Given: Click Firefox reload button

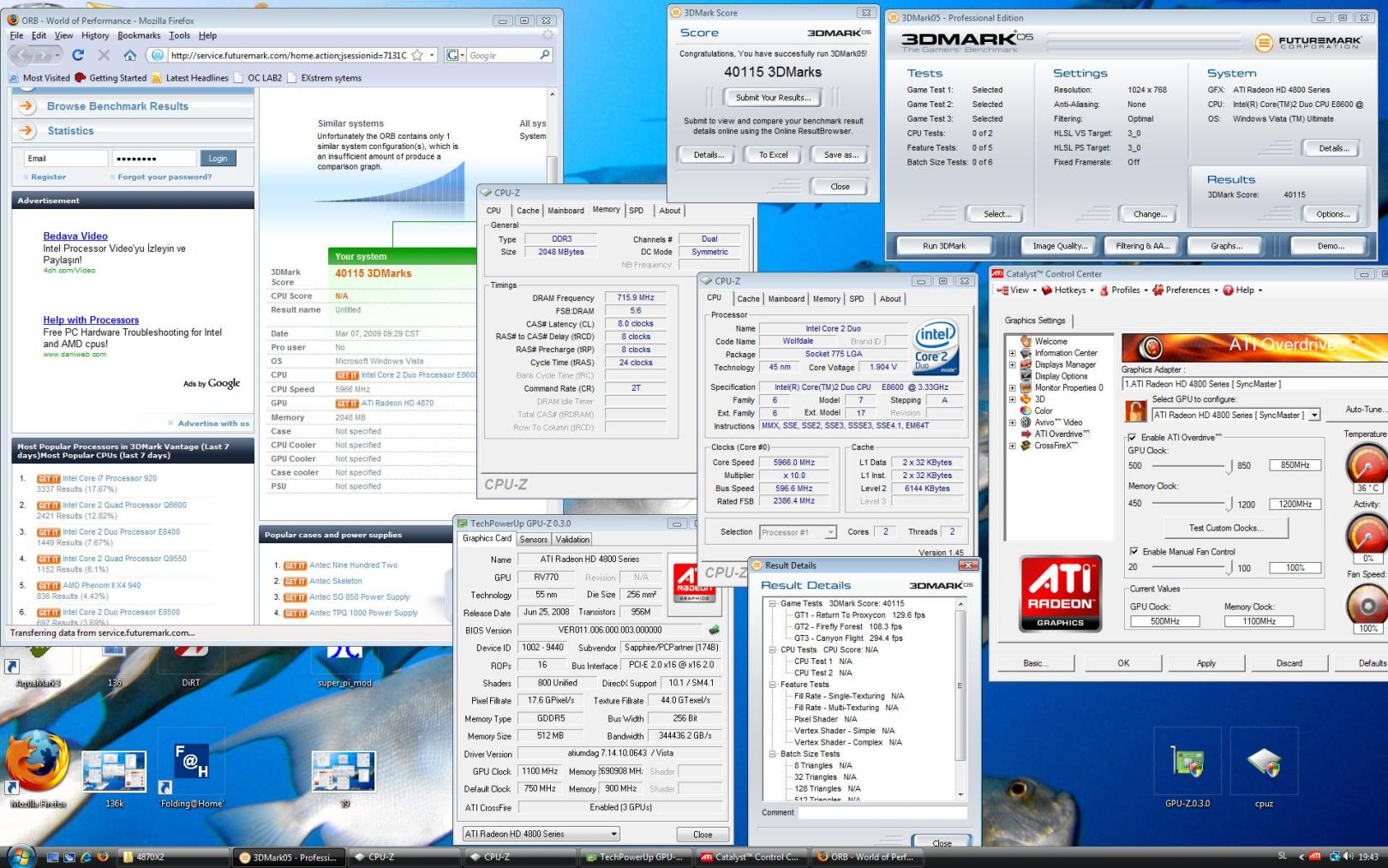Looking at the screenshot, I should [78, 55].
